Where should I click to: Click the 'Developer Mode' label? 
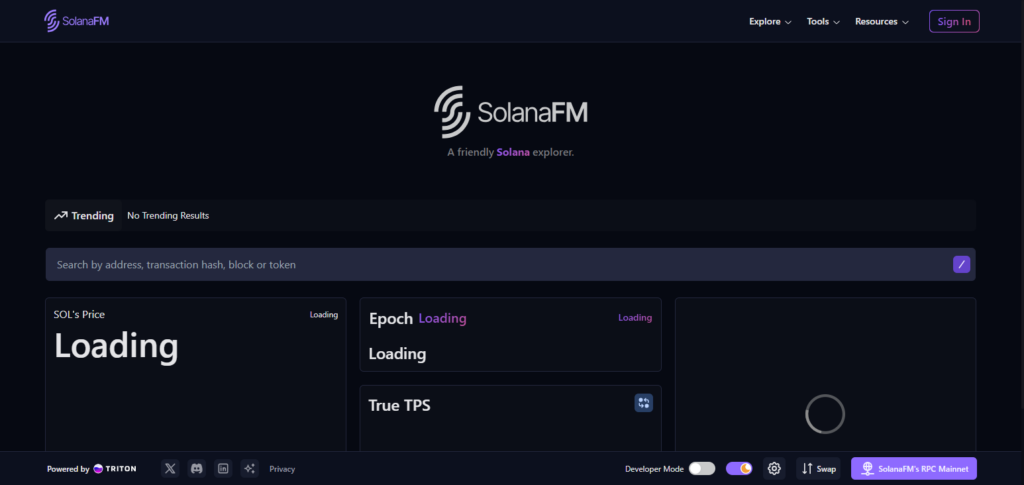tap(654, 469)
